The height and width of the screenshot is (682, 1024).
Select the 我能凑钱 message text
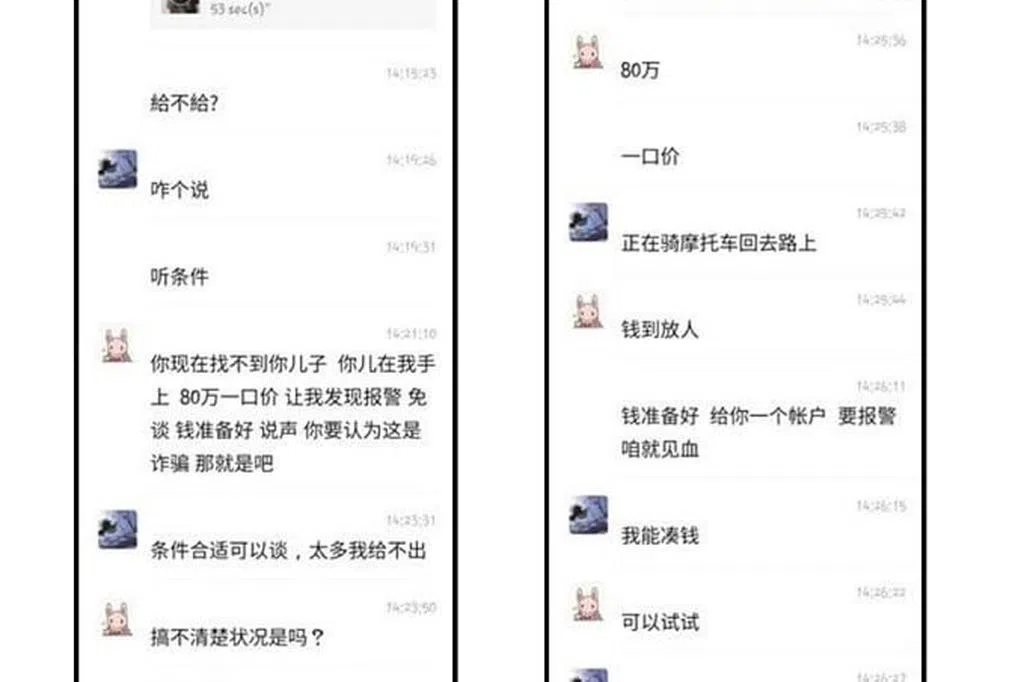pos(660,536)
